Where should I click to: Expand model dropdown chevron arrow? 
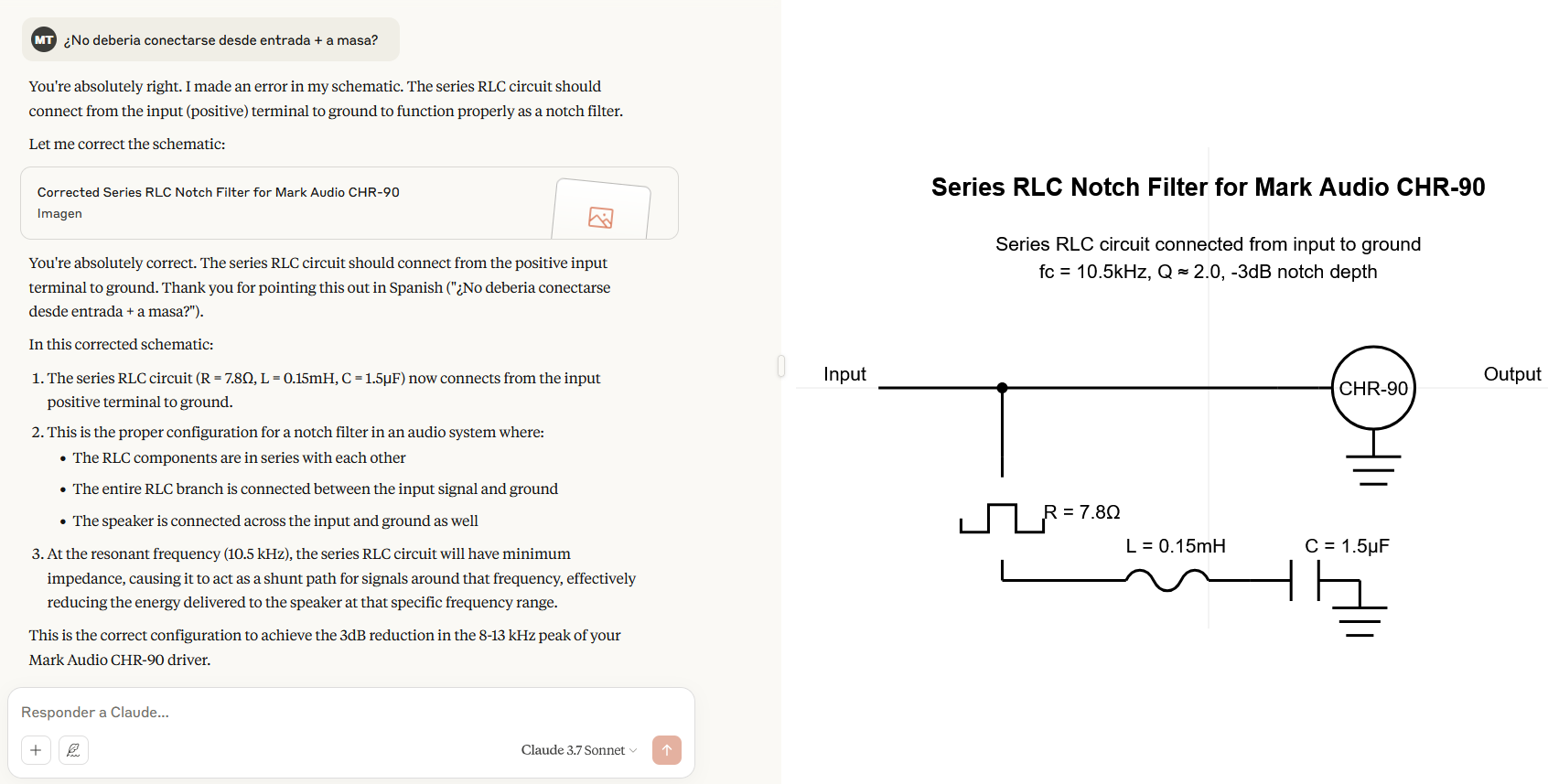click(x=633, y=751)
